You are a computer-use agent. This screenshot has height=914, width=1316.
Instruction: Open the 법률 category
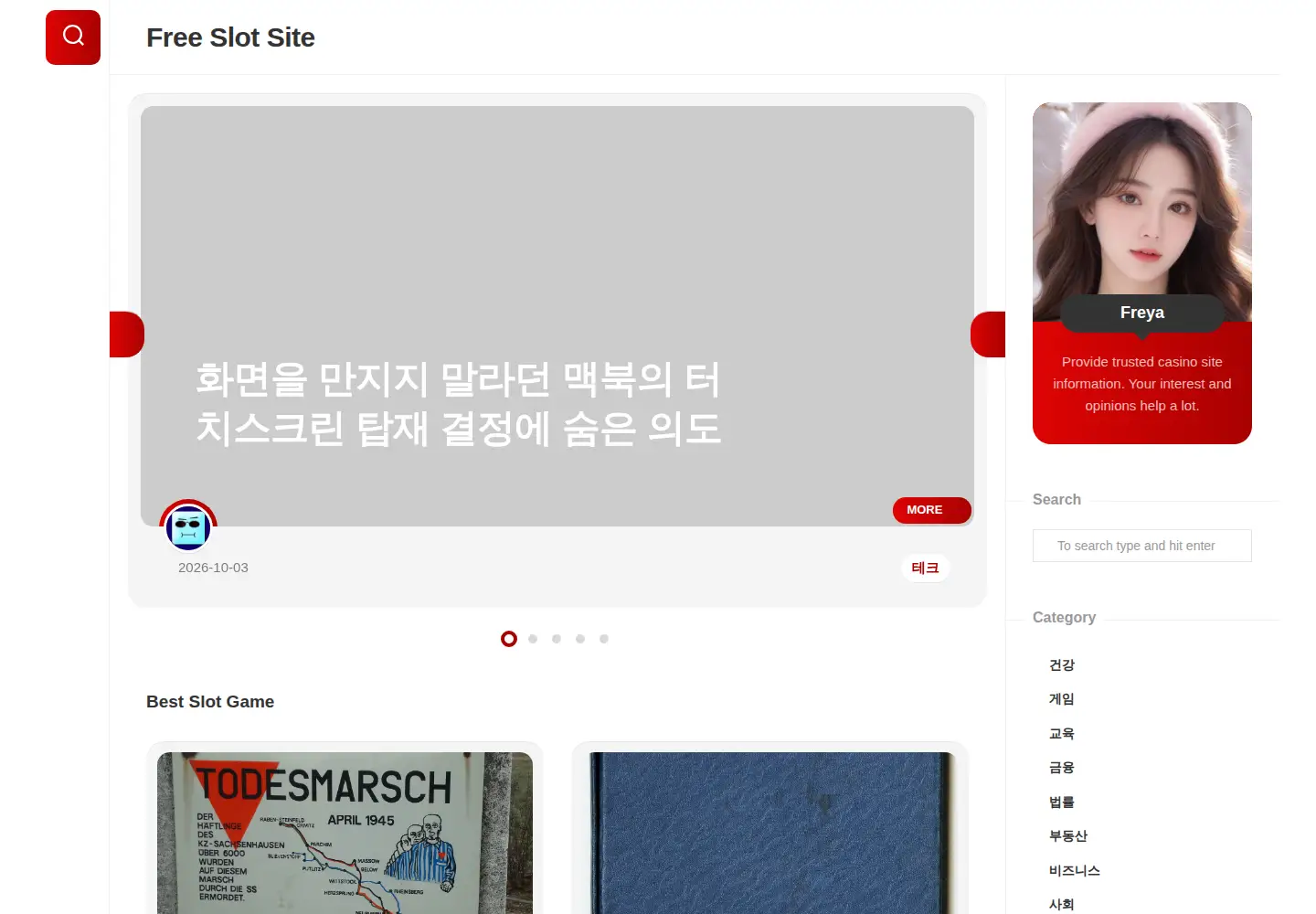1062,802
